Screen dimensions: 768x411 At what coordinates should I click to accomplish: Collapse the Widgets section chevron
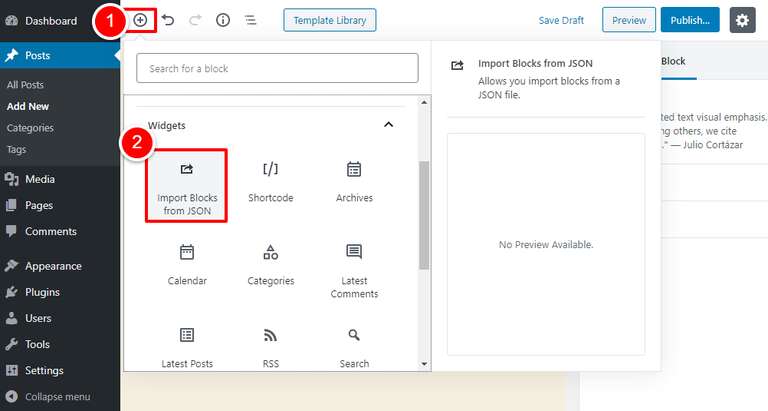click(x=389, y=125)
